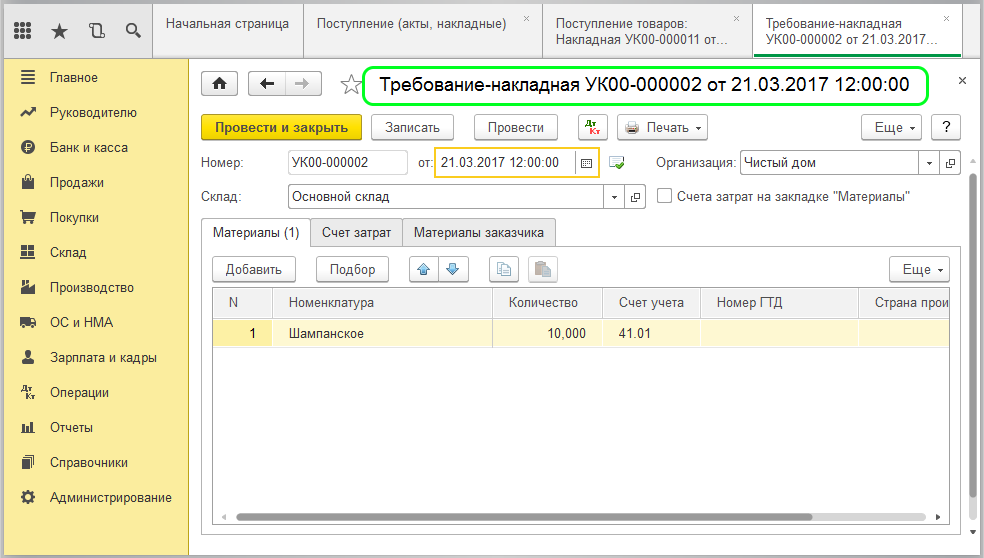Click Добавить to add a row
Viewport: 984px width, 558px height.
254,270
